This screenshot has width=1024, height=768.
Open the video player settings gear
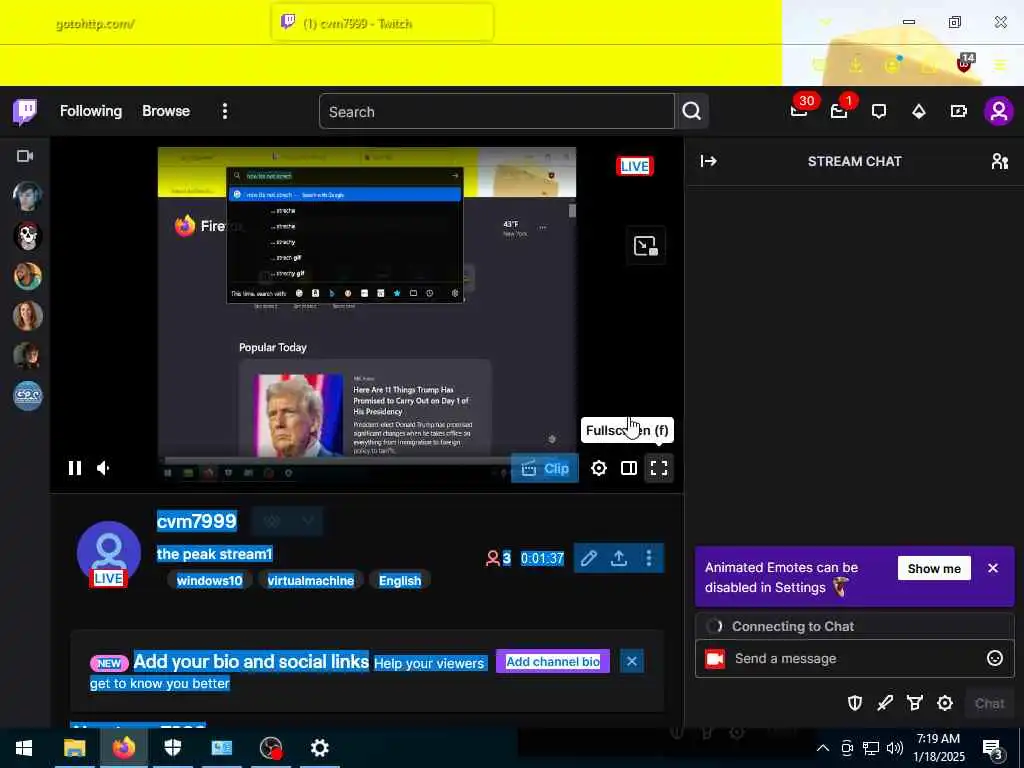pyautogui.click(x=598, y=468)
